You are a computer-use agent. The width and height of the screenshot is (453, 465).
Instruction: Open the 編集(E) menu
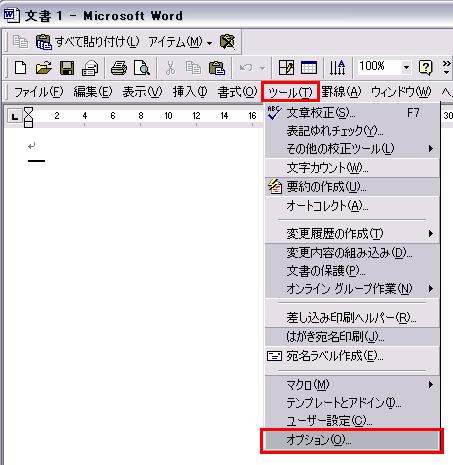click(x=93, y=92)
